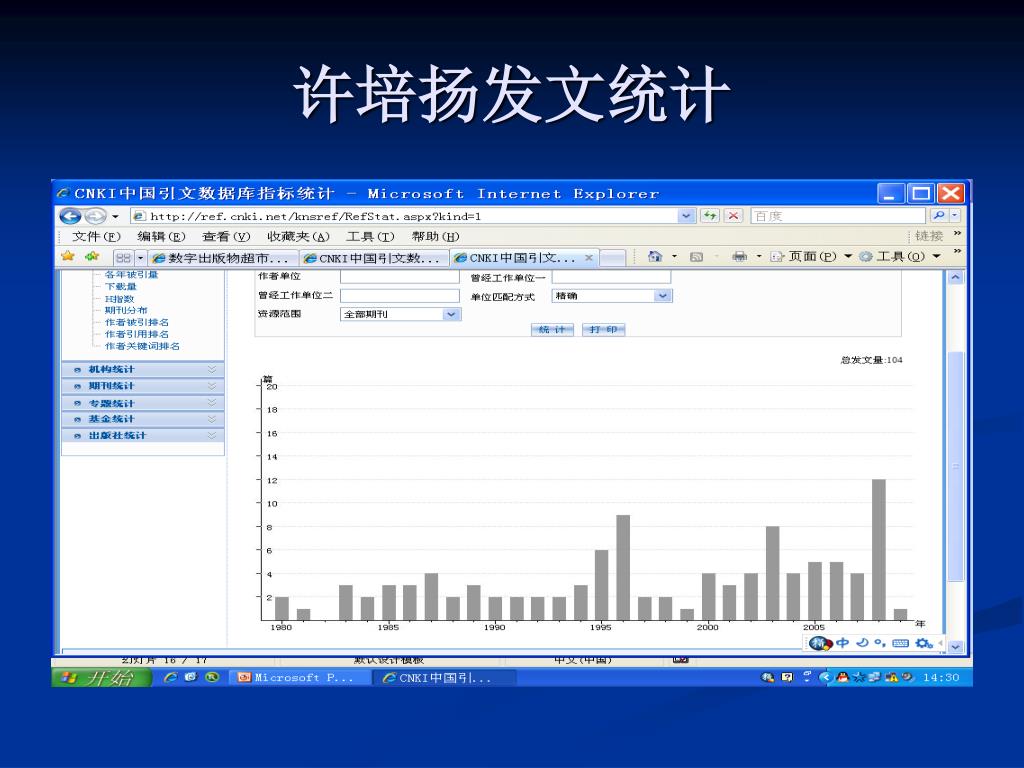Open the H指数 link
The width and height of the screenshot is (1024, 768).
[120, 298]
